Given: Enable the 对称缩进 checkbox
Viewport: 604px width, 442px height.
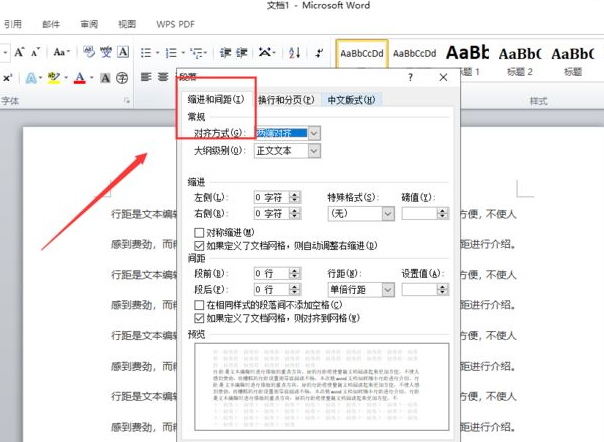Looking at the screenshot, I should tap(198, 232).
